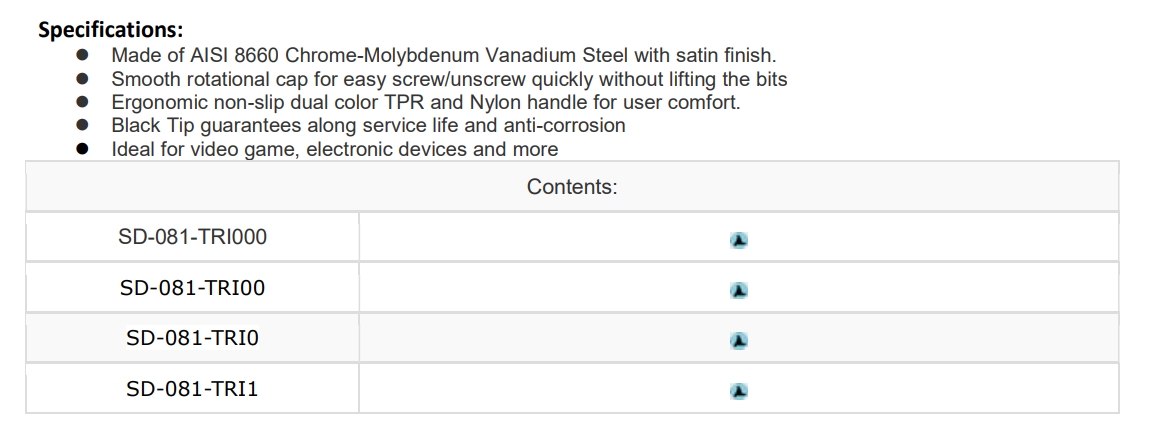Select the ergonomic TPR handle specification line
This screenshot has height=426, width=1149.
pyautogui.click(x=425, y=102)
